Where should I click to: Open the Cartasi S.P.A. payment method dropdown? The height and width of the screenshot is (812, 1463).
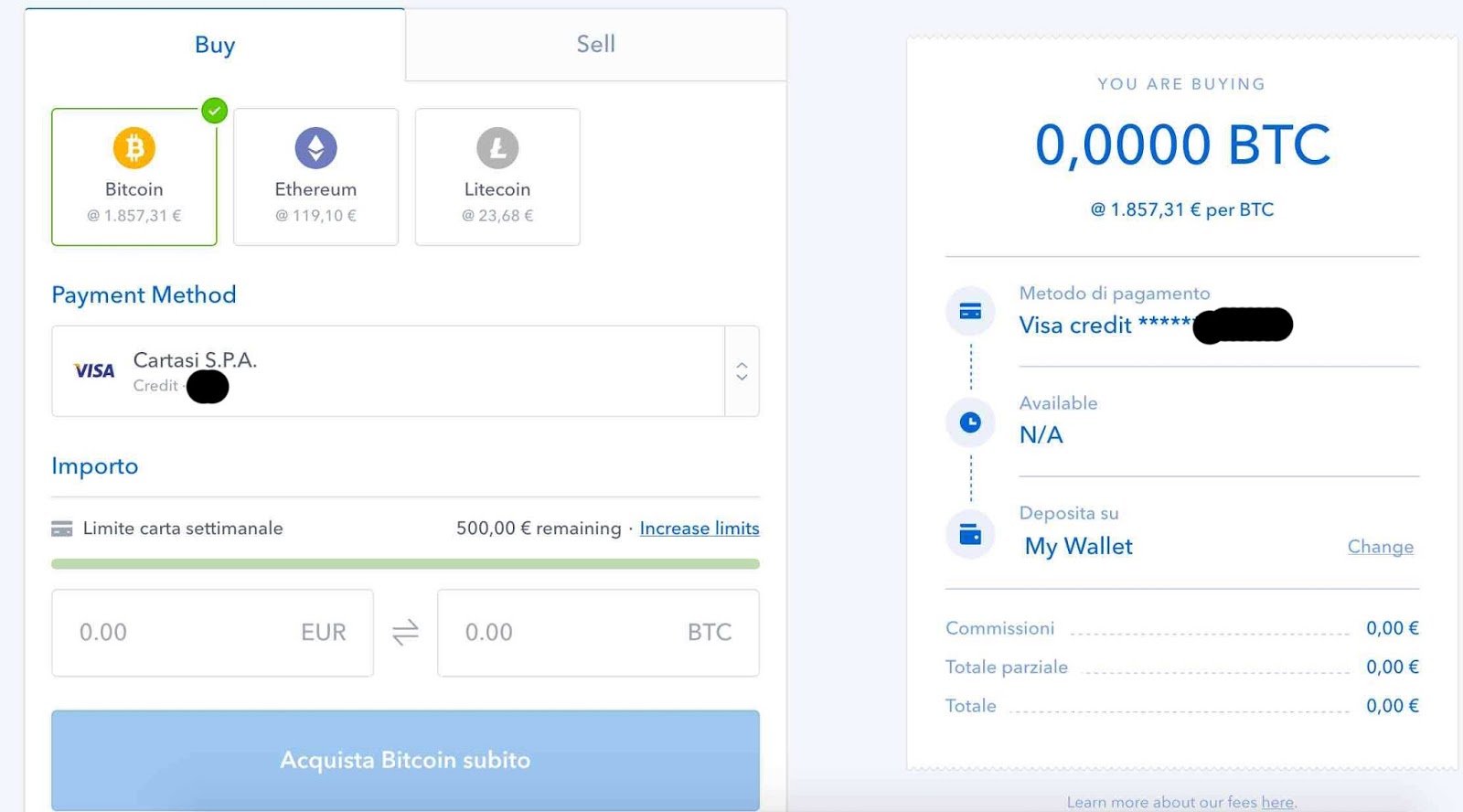click(x=405, y=371)
